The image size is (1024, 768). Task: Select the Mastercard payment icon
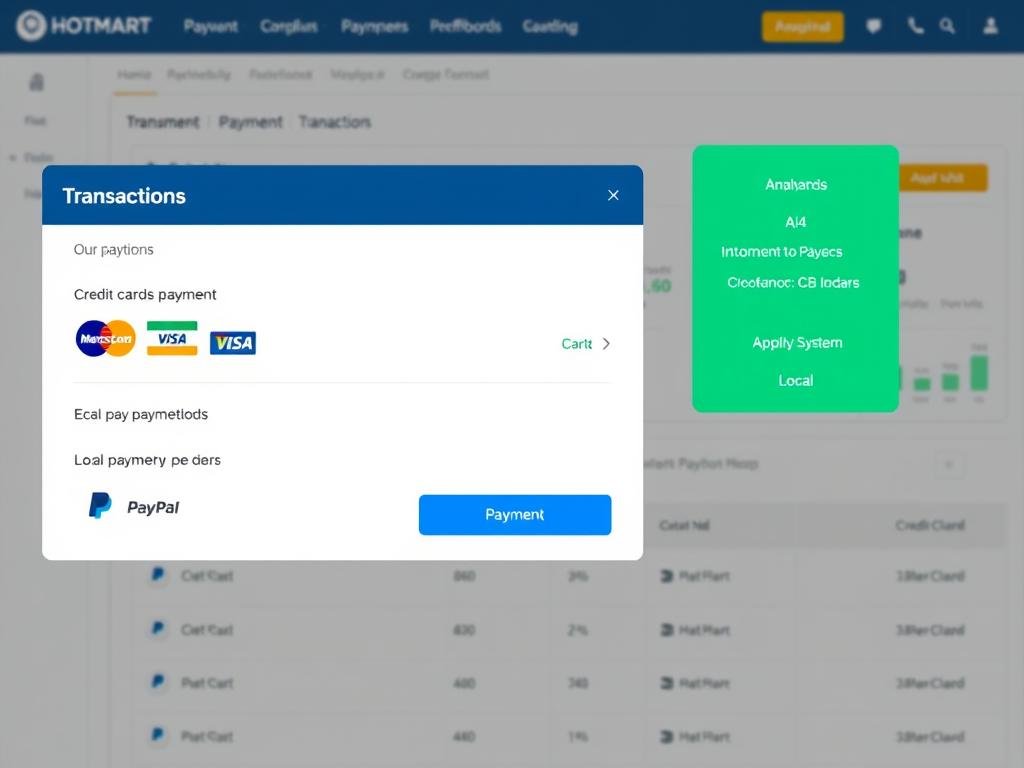(x=104, y=338)
